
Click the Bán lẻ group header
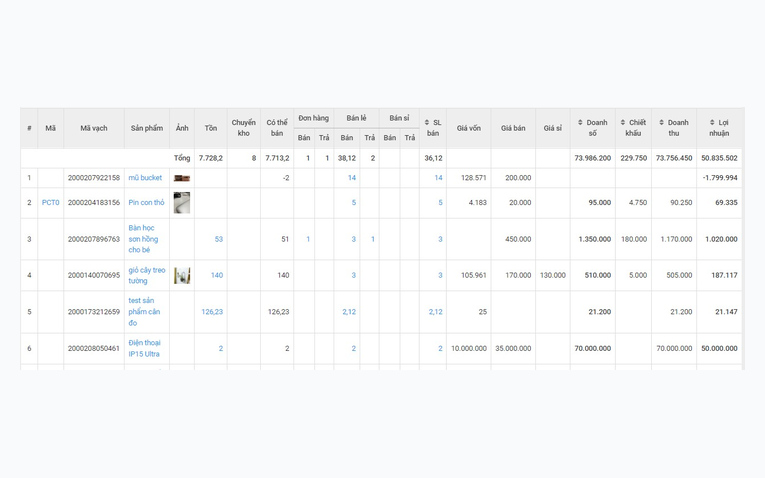click(357, 118)
